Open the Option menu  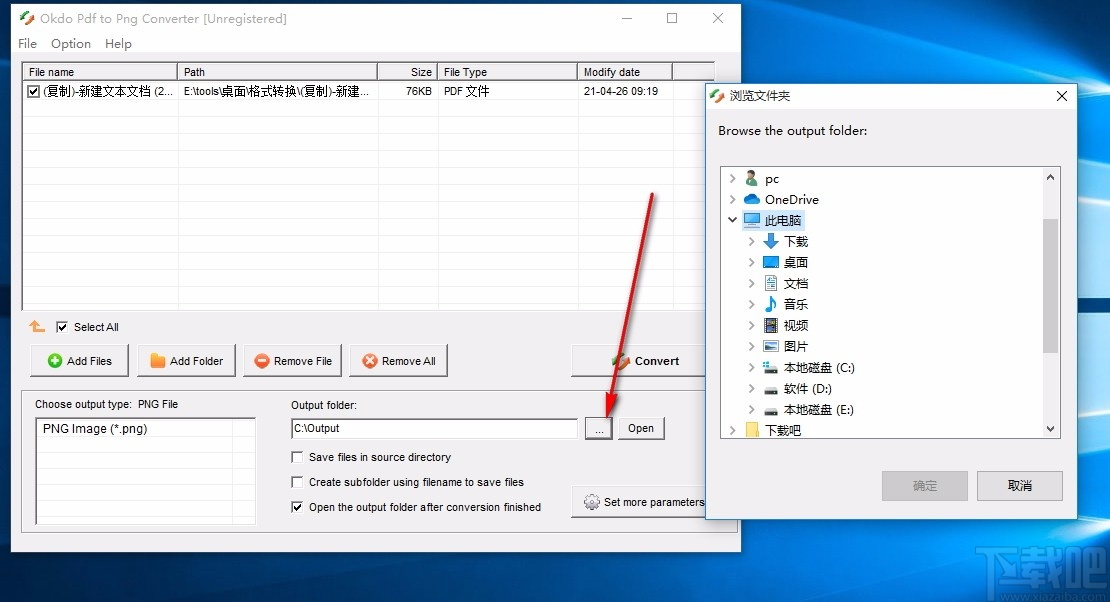70,44
